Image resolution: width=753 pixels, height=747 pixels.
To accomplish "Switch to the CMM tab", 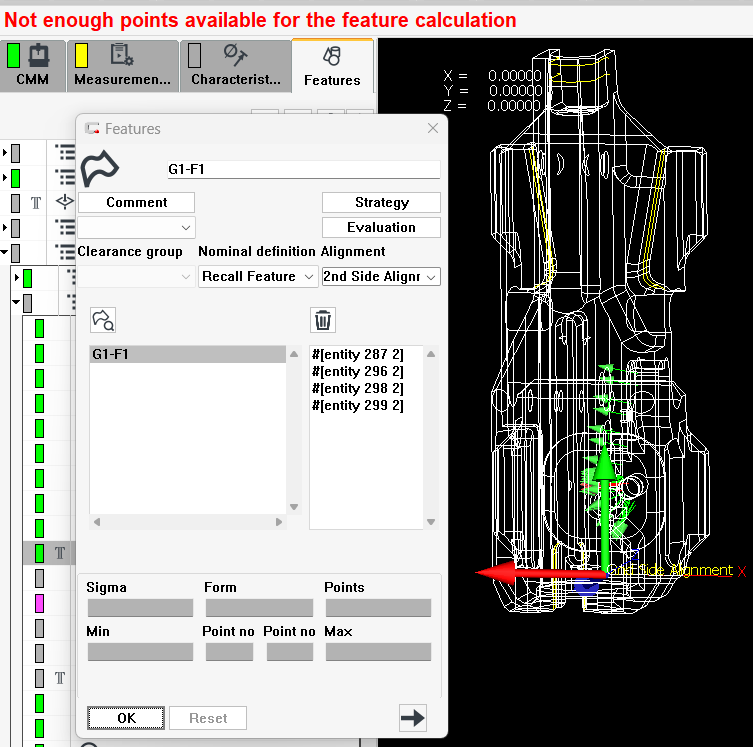I will (x=33, y=66).
